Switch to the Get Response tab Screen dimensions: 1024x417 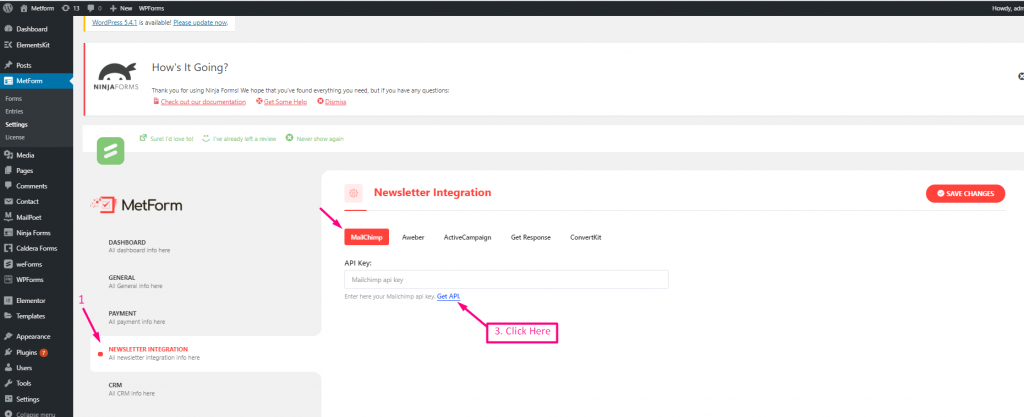(530, 238)
